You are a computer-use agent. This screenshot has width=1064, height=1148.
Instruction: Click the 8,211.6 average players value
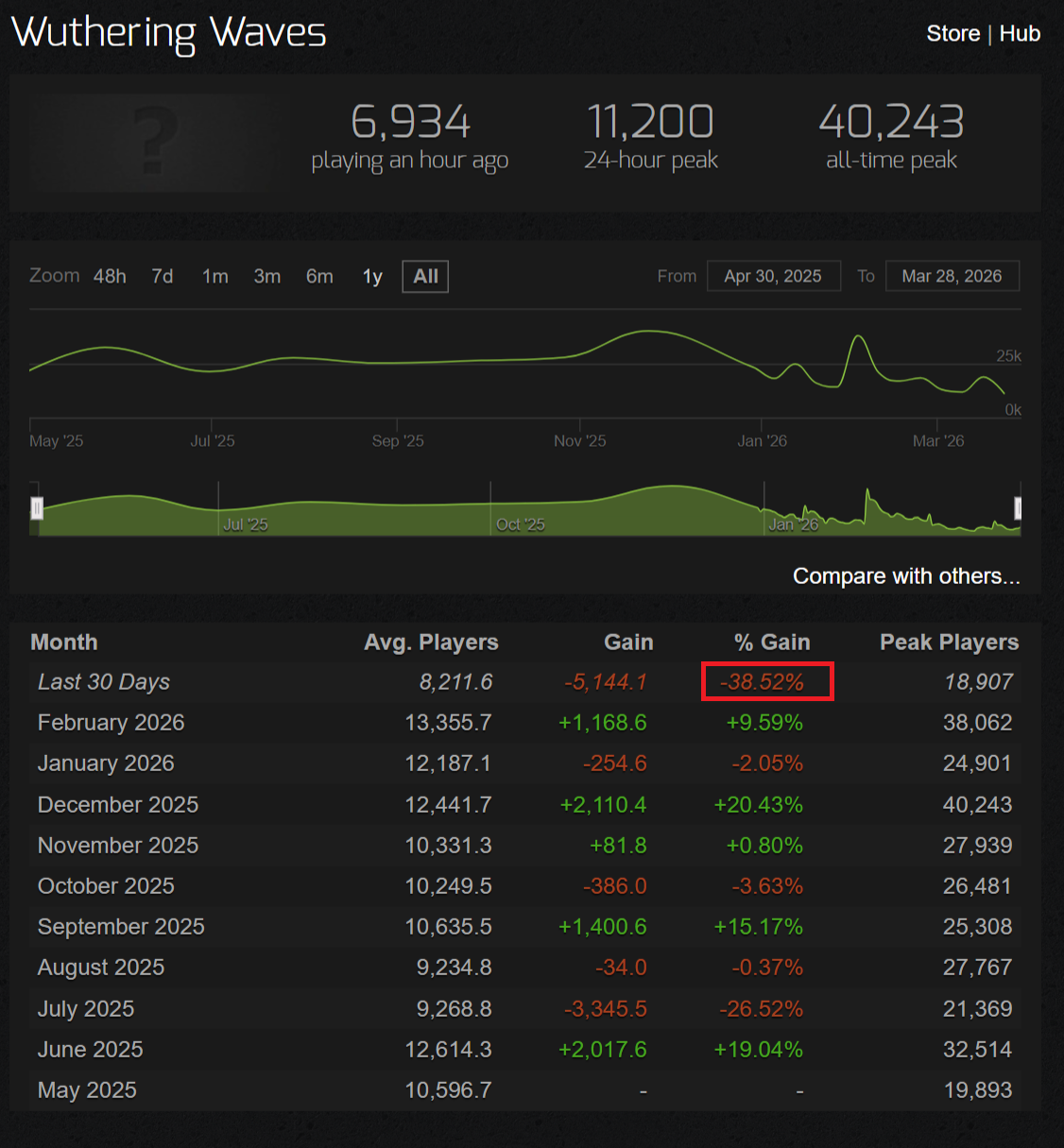456,682
